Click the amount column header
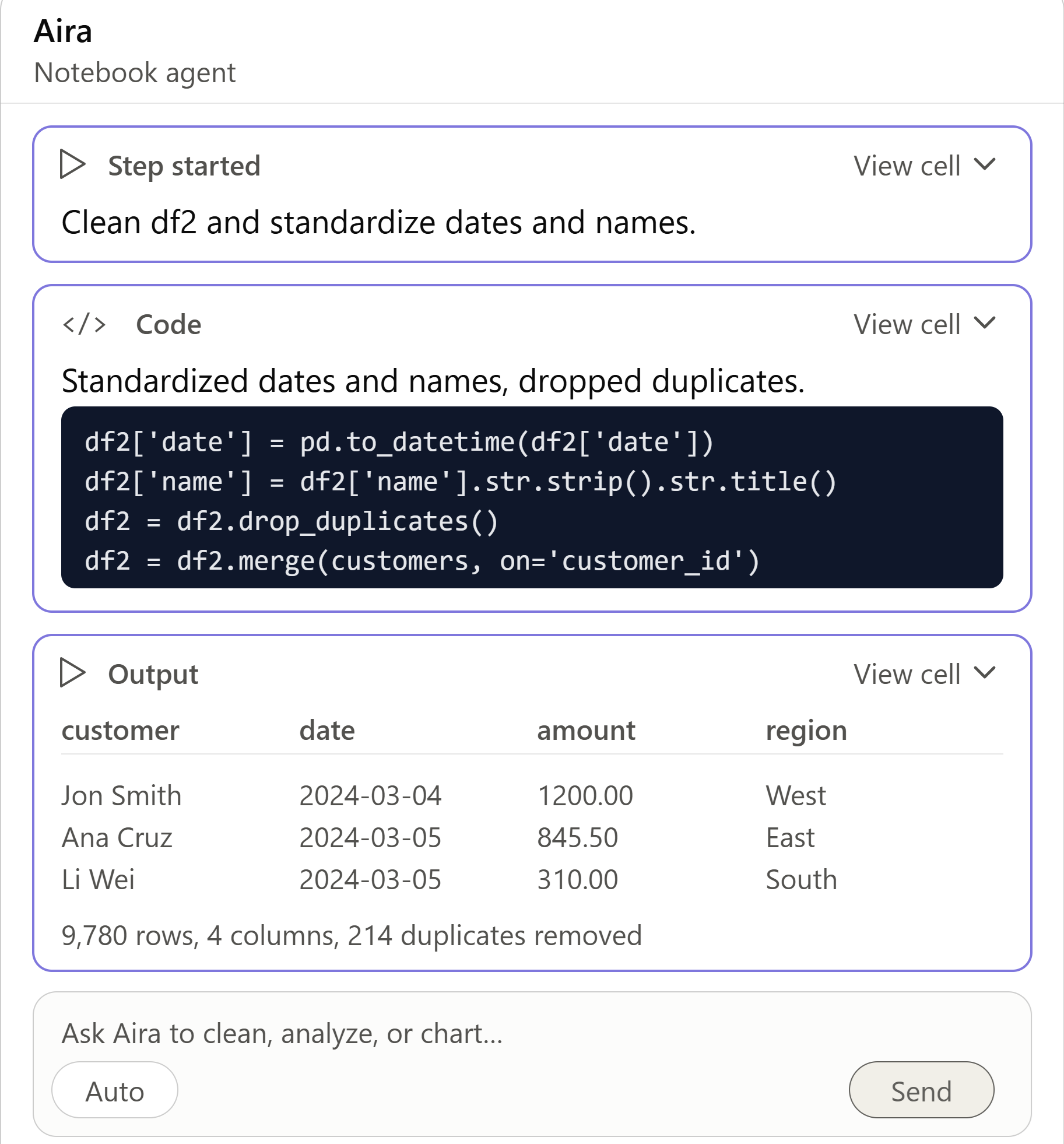 tap(586, 731)
